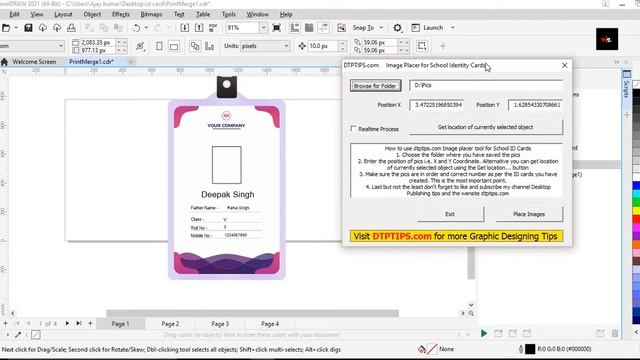The image size is (640, 360).
Task: Expand the Undo history dropdown arrow
Action: 146,28
